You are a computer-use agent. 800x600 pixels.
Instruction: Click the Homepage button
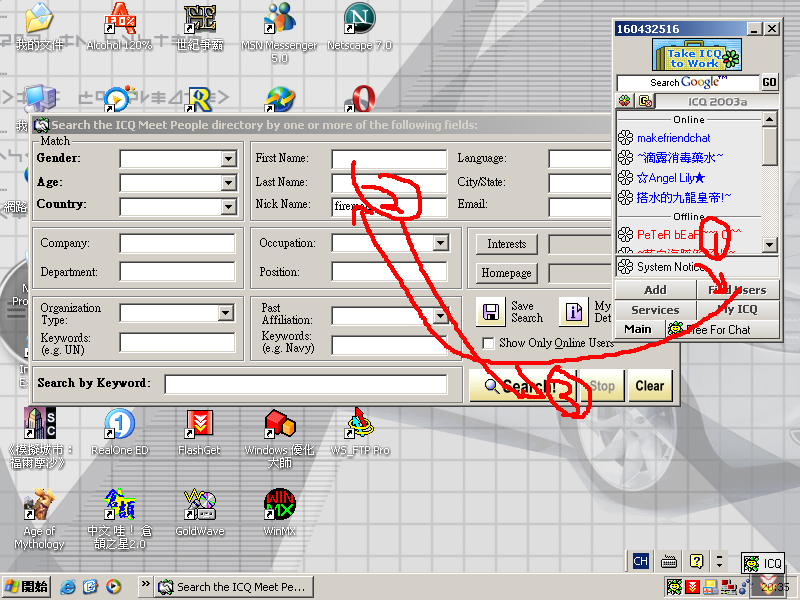point(507,273)
